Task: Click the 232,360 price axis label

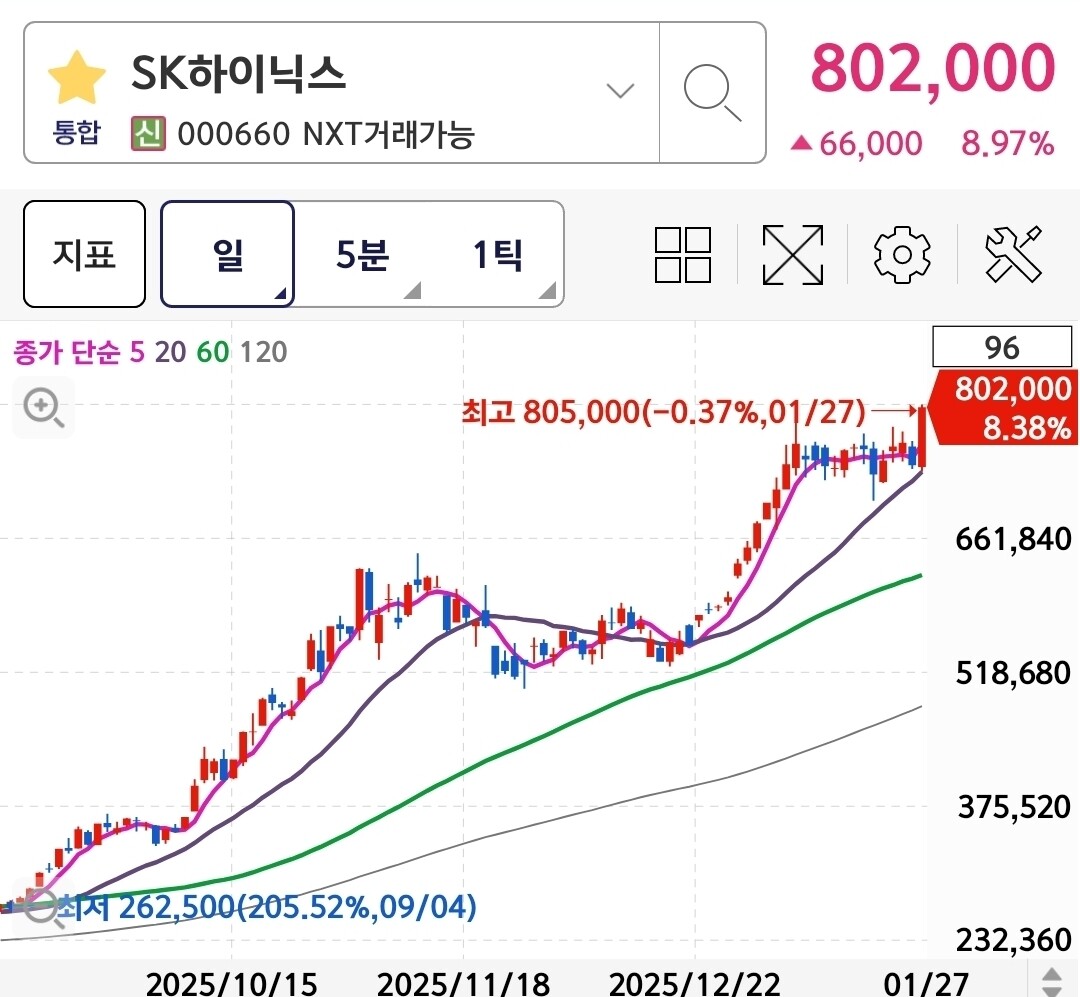Action: point(1013,940)
